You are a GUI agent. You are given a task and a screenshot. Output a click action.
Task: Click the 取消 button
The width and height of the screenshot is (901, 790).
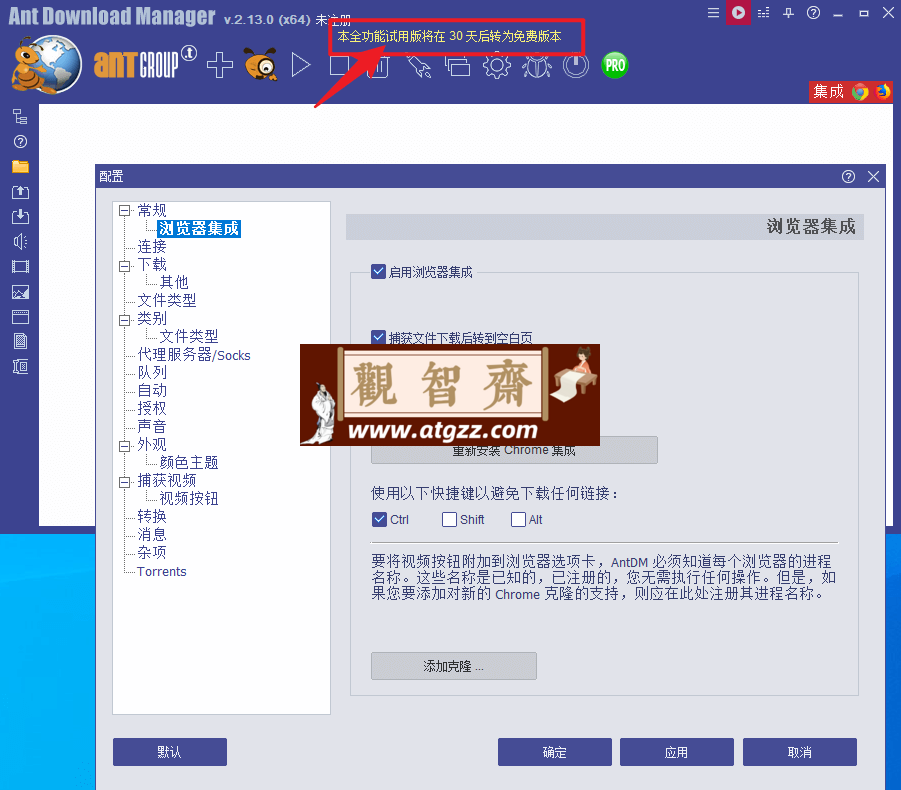(799, 752)
